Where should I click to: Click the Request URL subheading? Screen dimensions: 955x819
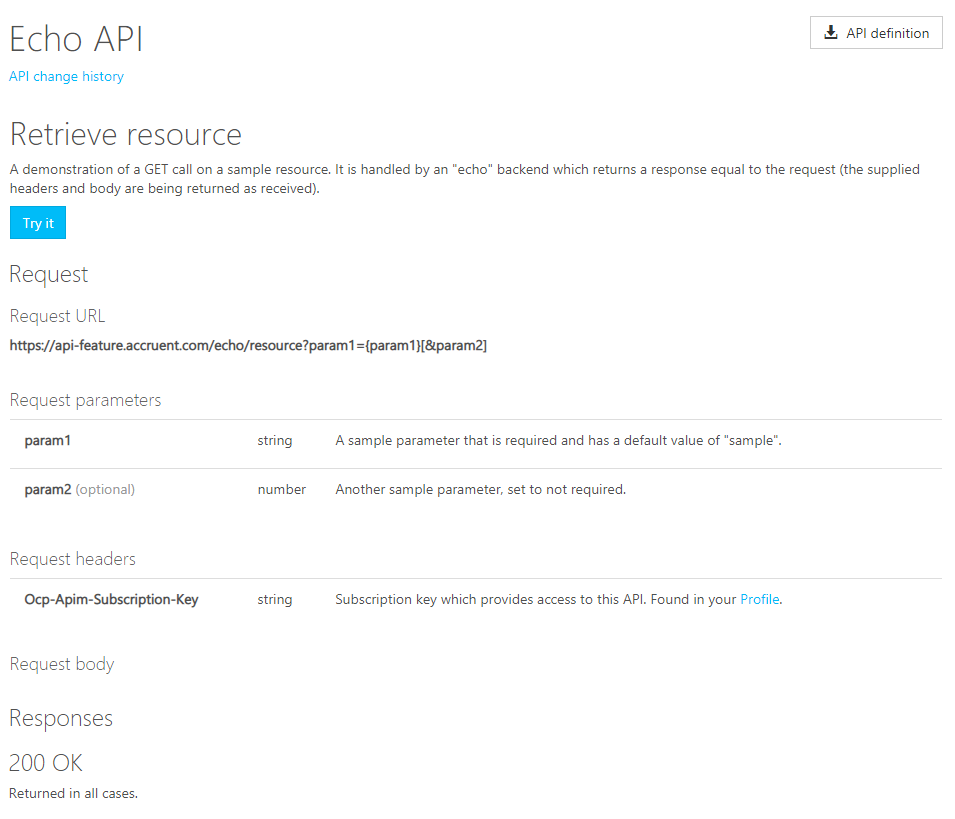57,316
